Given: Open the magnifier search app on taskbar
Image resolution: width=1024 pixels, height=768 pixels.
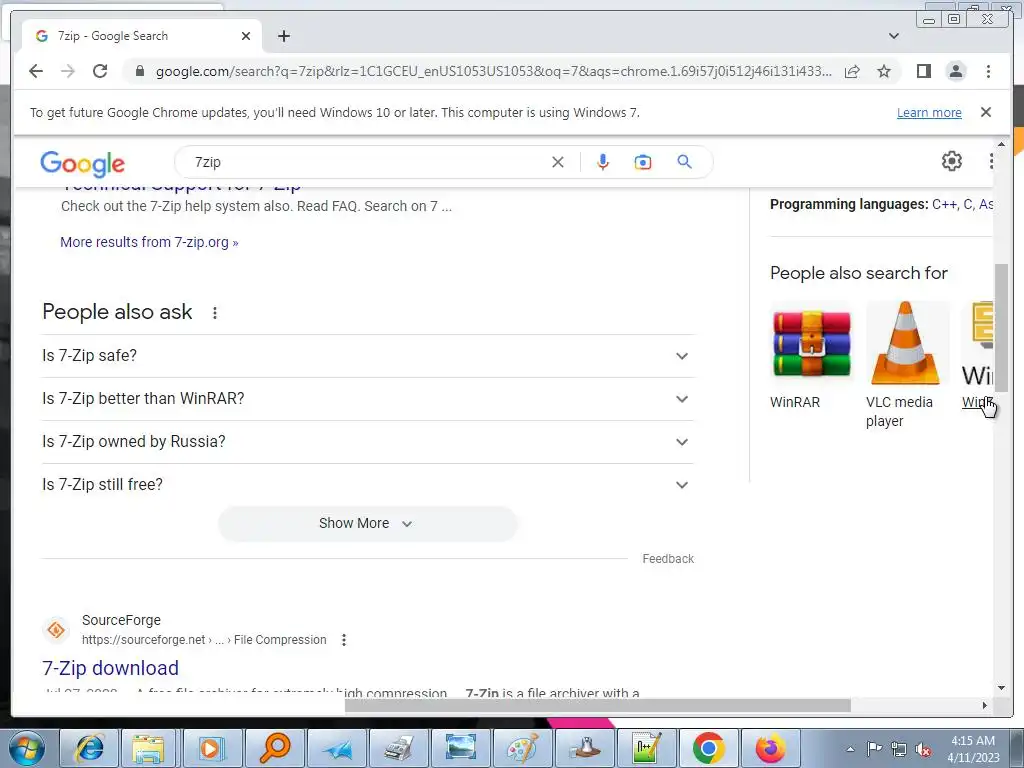Looking at the screenshot, I should point(274,748).
